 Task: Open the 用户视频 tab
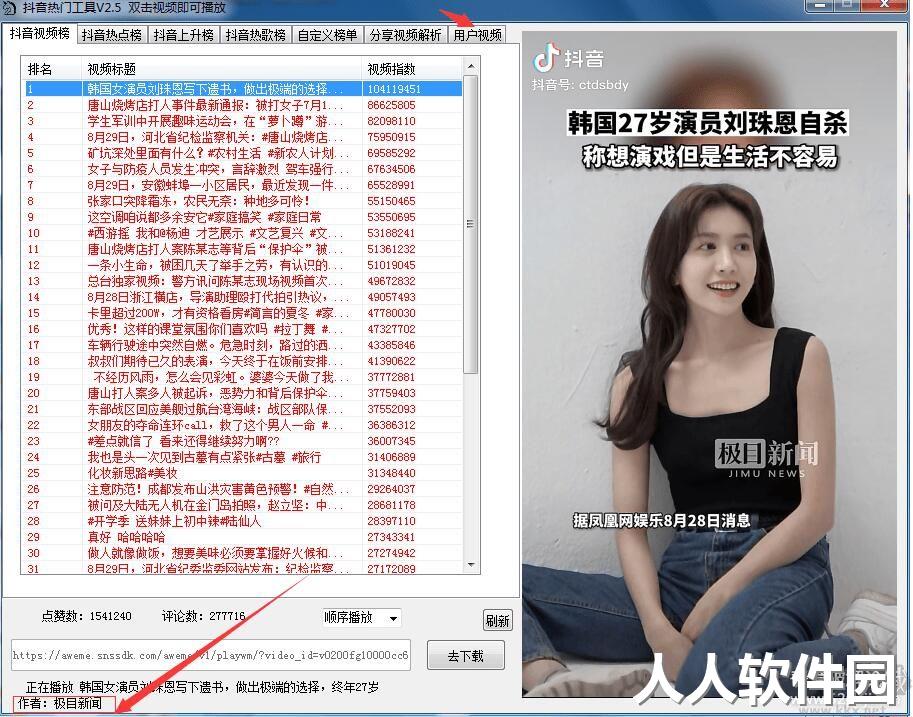477,35
